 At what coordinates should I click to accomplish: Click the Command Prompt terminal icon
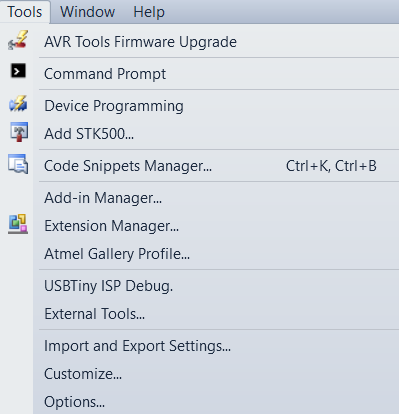pos(18,71)
